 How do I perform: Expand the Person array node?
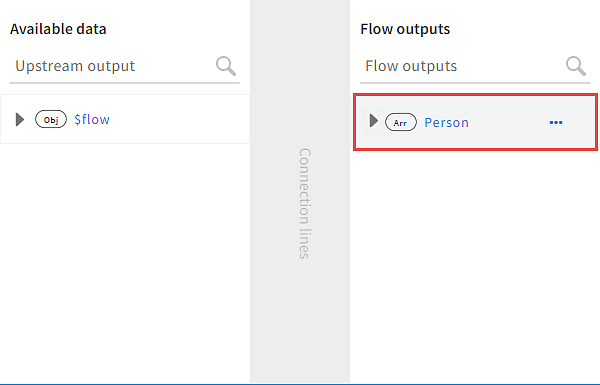tap(373, 121)
